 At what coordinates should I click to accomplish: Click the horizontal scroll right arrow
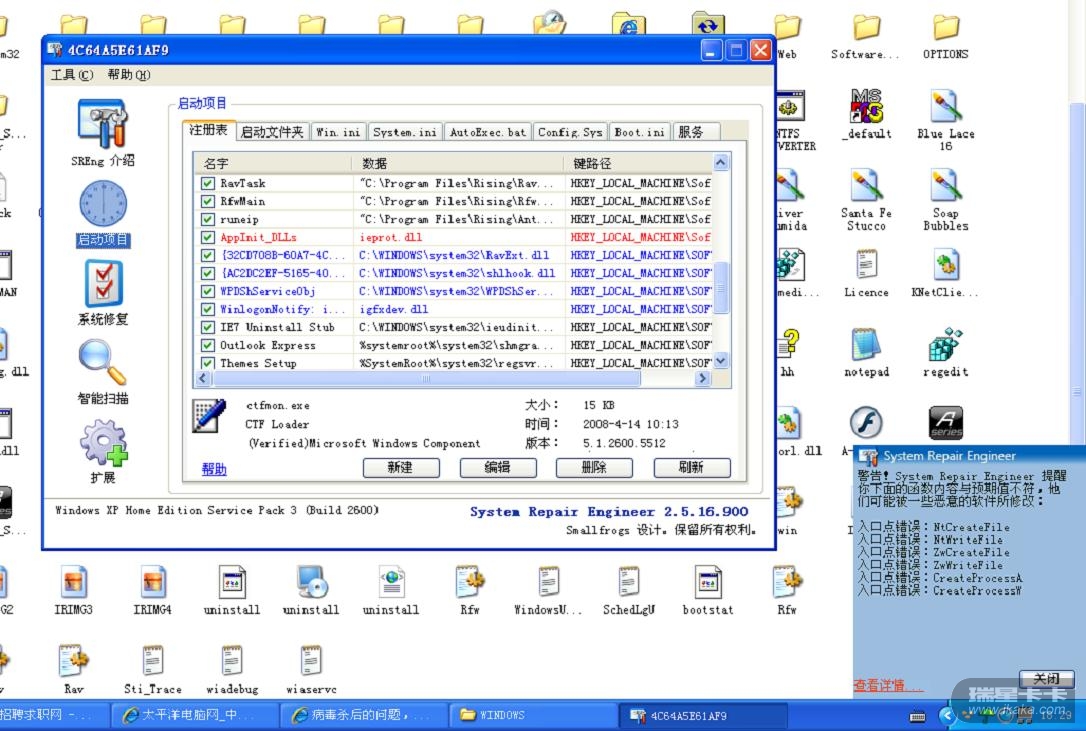pyautogui.click(x=702, y=378)
